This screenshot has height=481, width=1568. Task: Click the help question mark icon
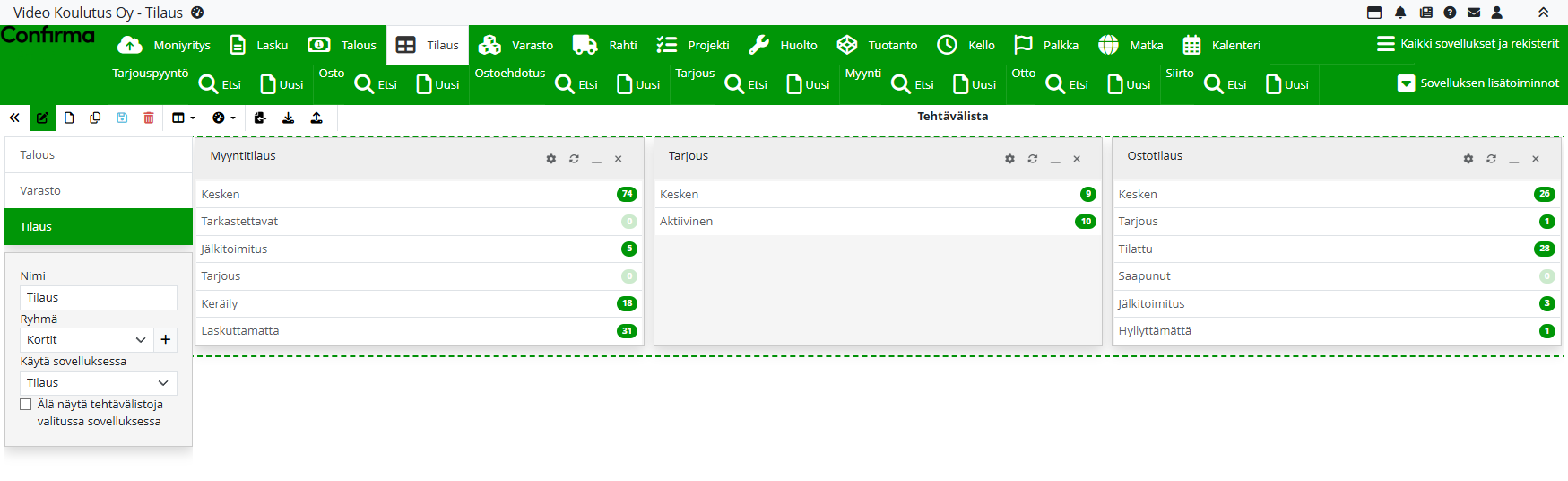coord(1450,13)
